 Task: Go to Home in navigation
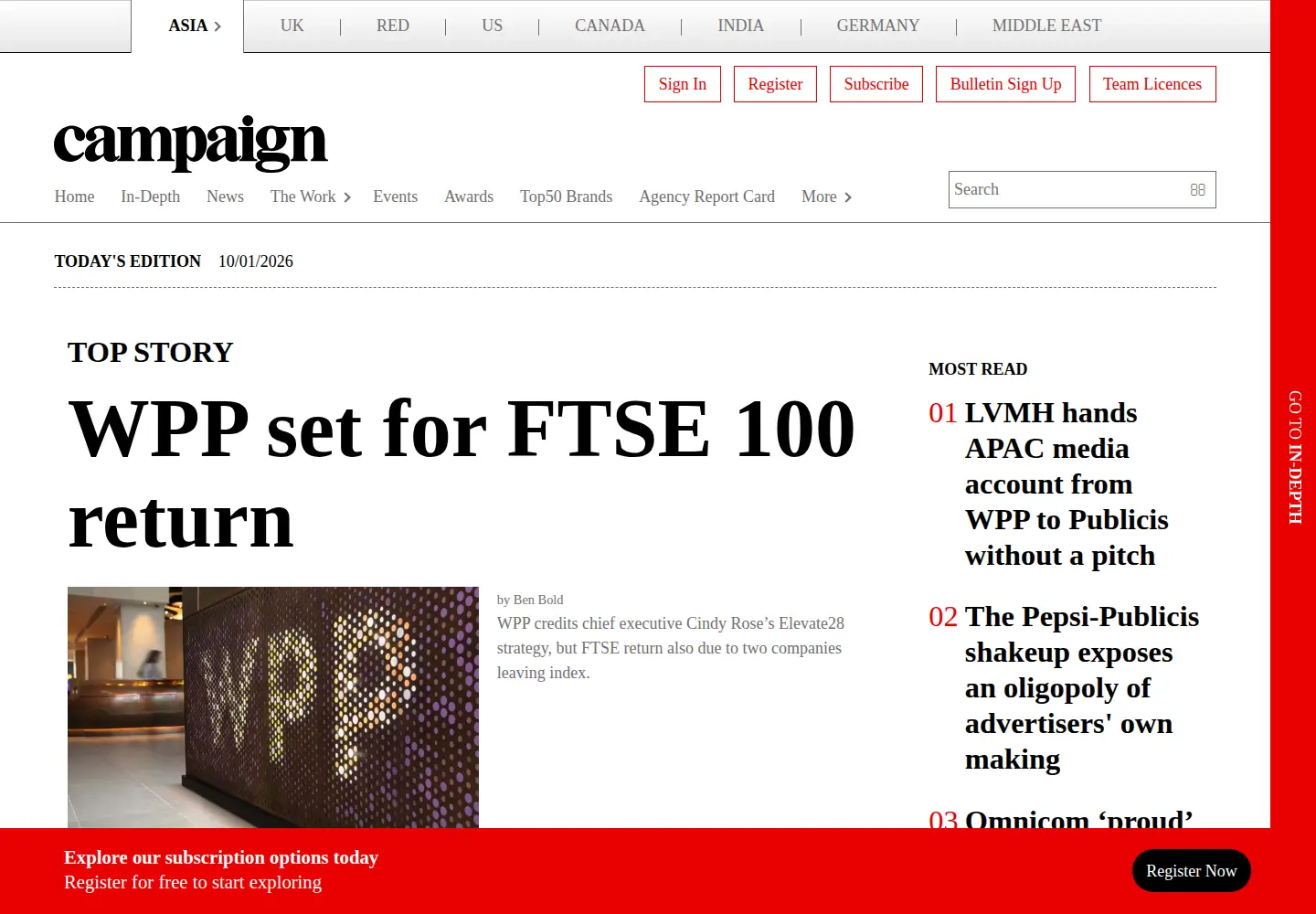click(x=74, y=197)
